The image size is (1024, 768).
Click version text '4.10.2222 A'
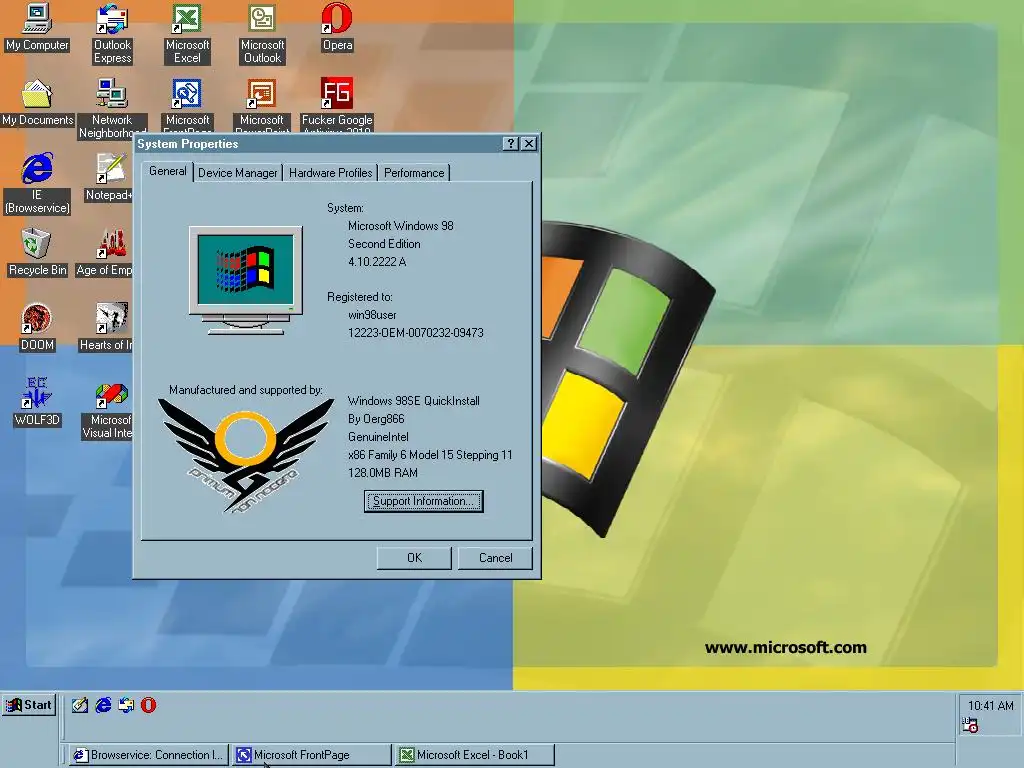pos(377,262)
